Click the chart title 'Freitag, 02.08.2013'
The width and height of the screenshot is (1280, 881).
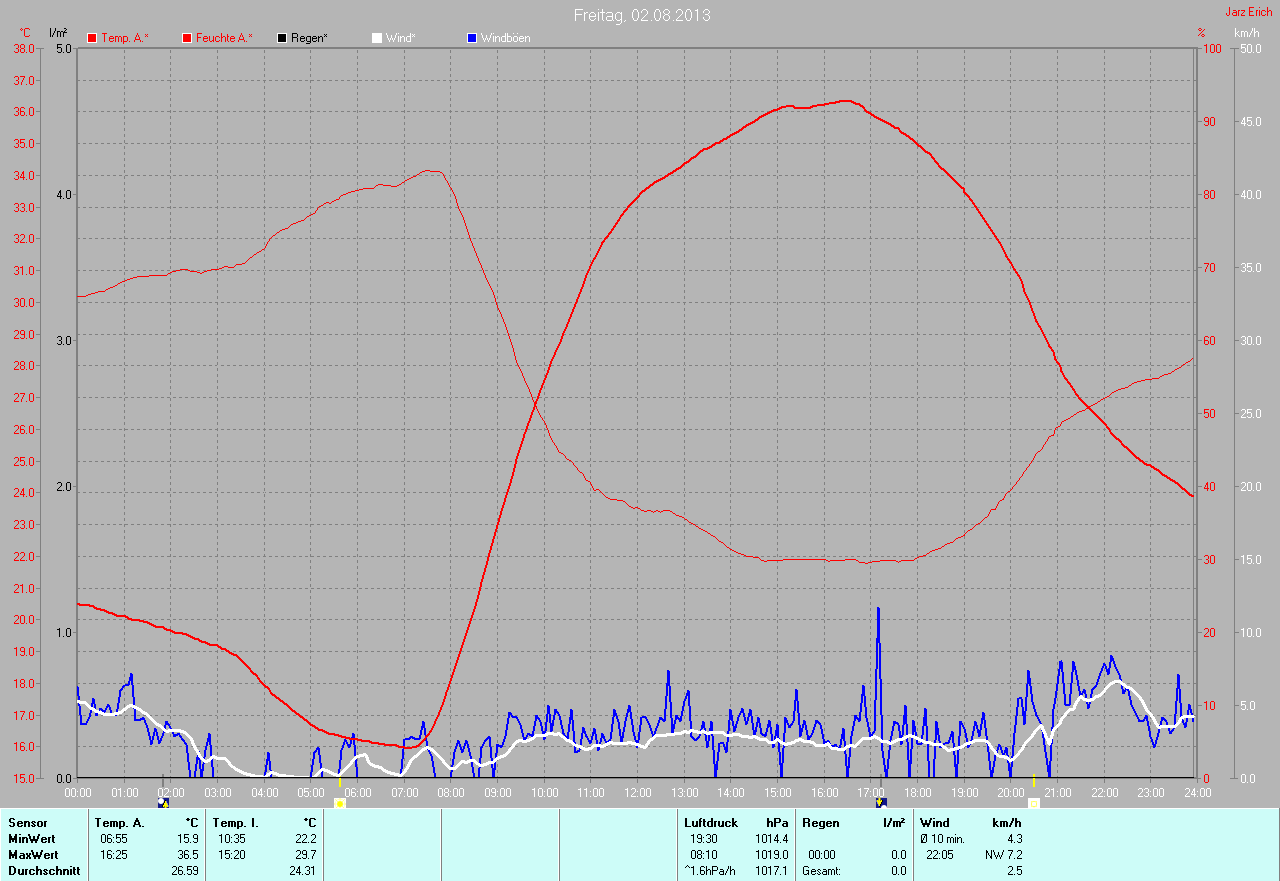[x=642, y=15]
